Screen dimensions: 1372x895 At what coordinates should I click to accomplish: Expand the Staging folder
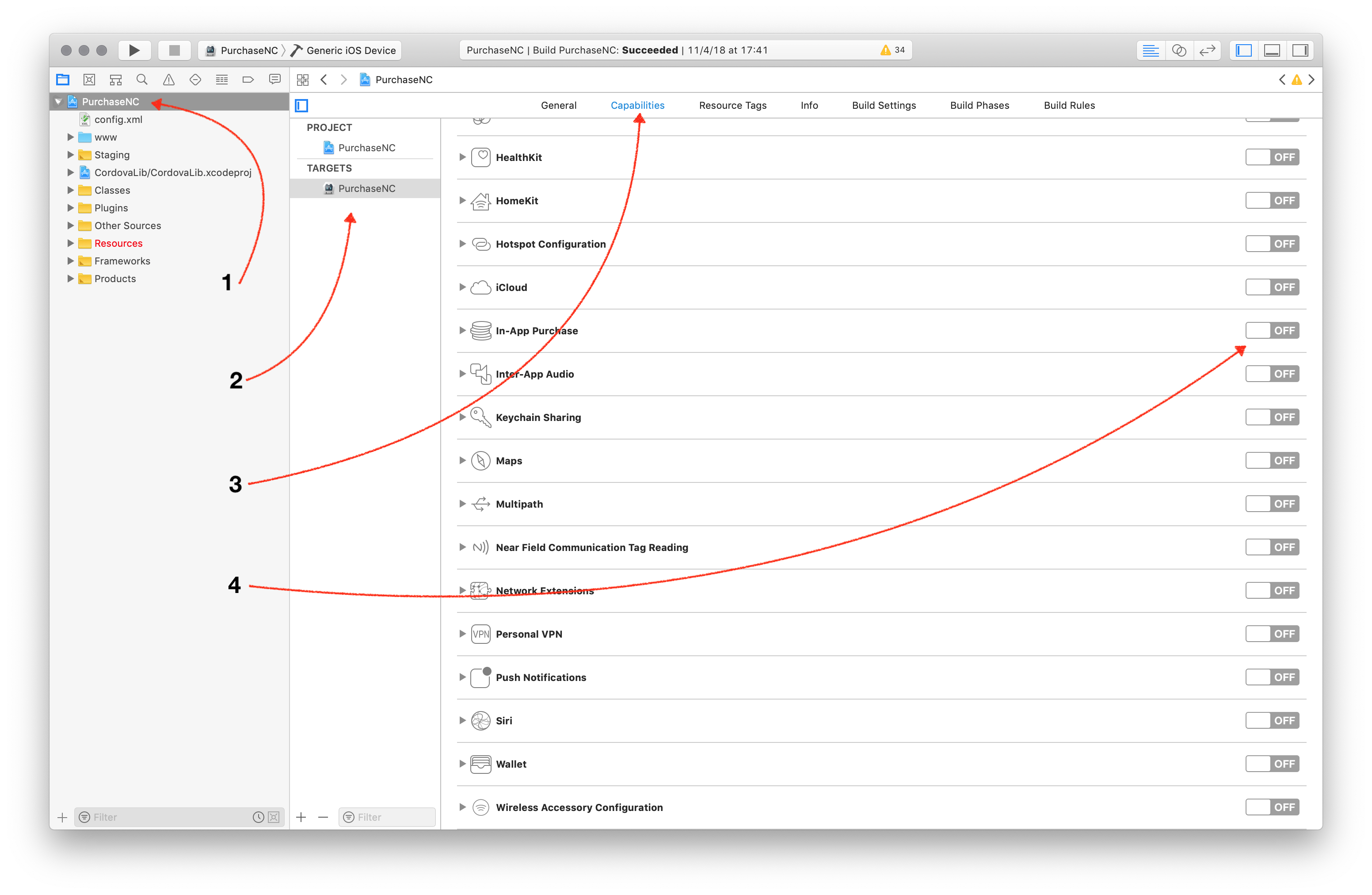pyautogui.click(x=70, y=155)
